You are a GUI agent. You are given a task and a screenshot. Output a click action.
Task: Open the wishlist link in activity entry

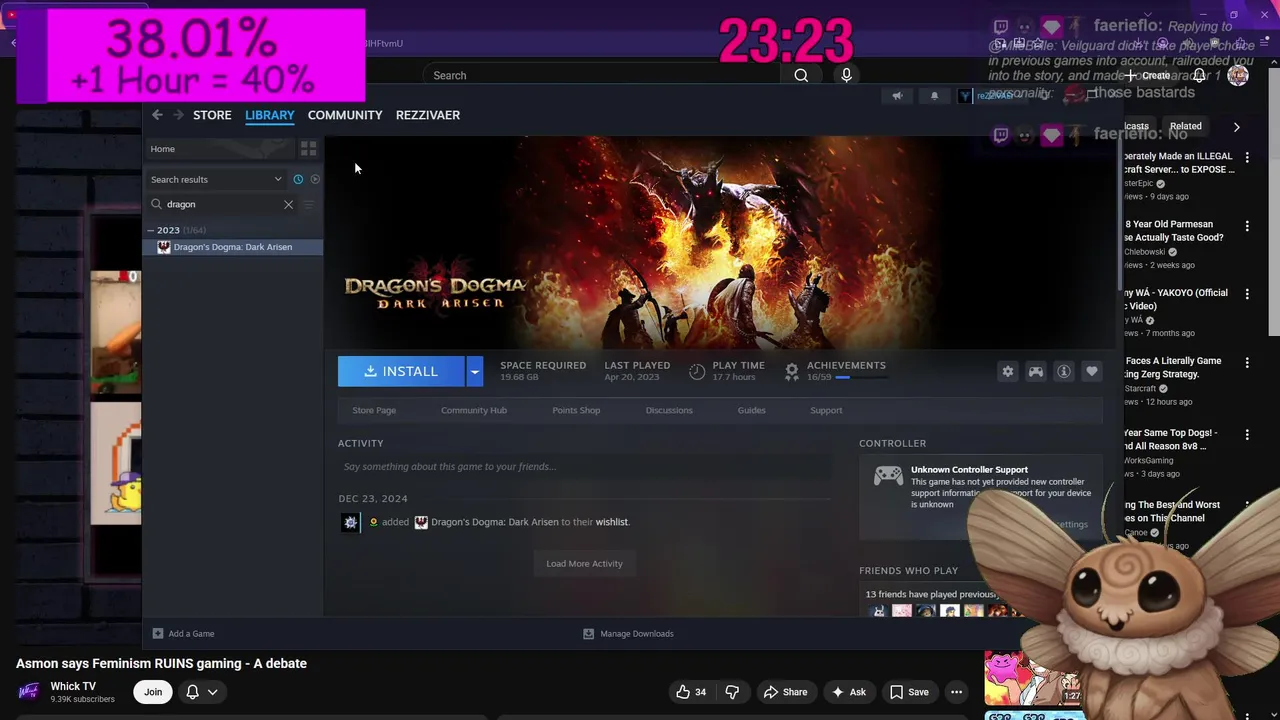[612, 522]
